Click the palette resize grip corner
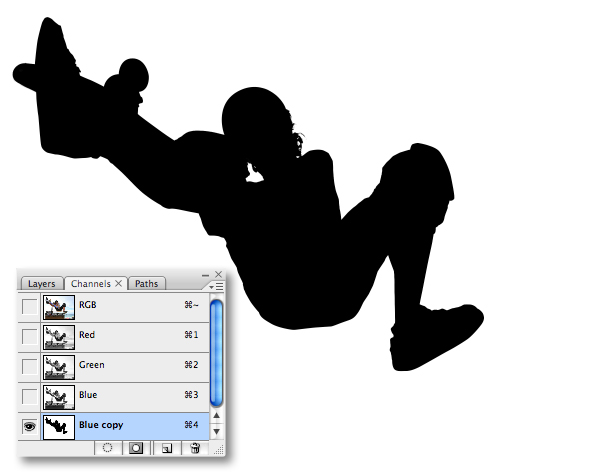Screen dimensions: 600x473 [x=219, y=450]
